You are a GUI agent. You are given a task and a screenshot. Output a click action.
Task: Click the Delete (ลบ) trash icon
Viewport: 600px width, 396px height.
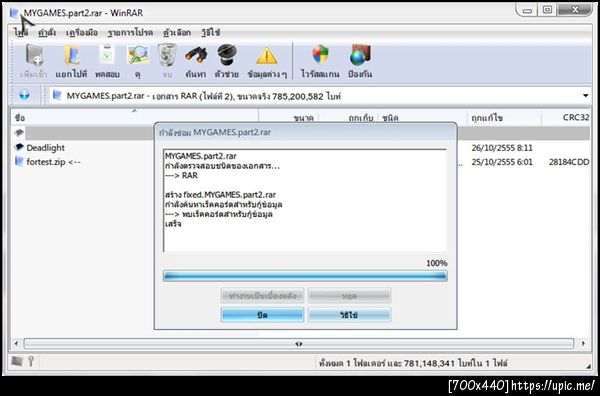[167, 55]
